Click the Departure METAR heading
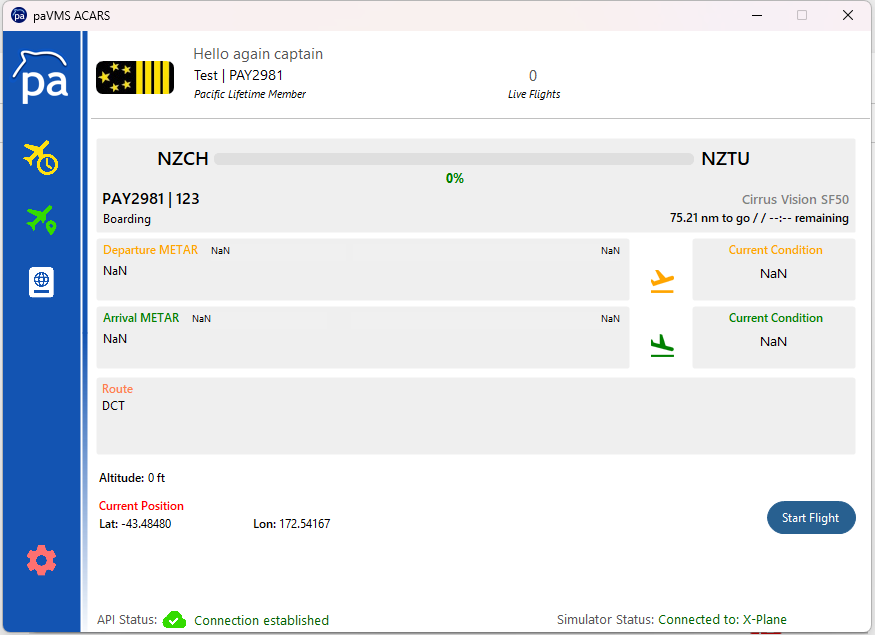This screenshot has height=635, width=875. tap(151, 250)
